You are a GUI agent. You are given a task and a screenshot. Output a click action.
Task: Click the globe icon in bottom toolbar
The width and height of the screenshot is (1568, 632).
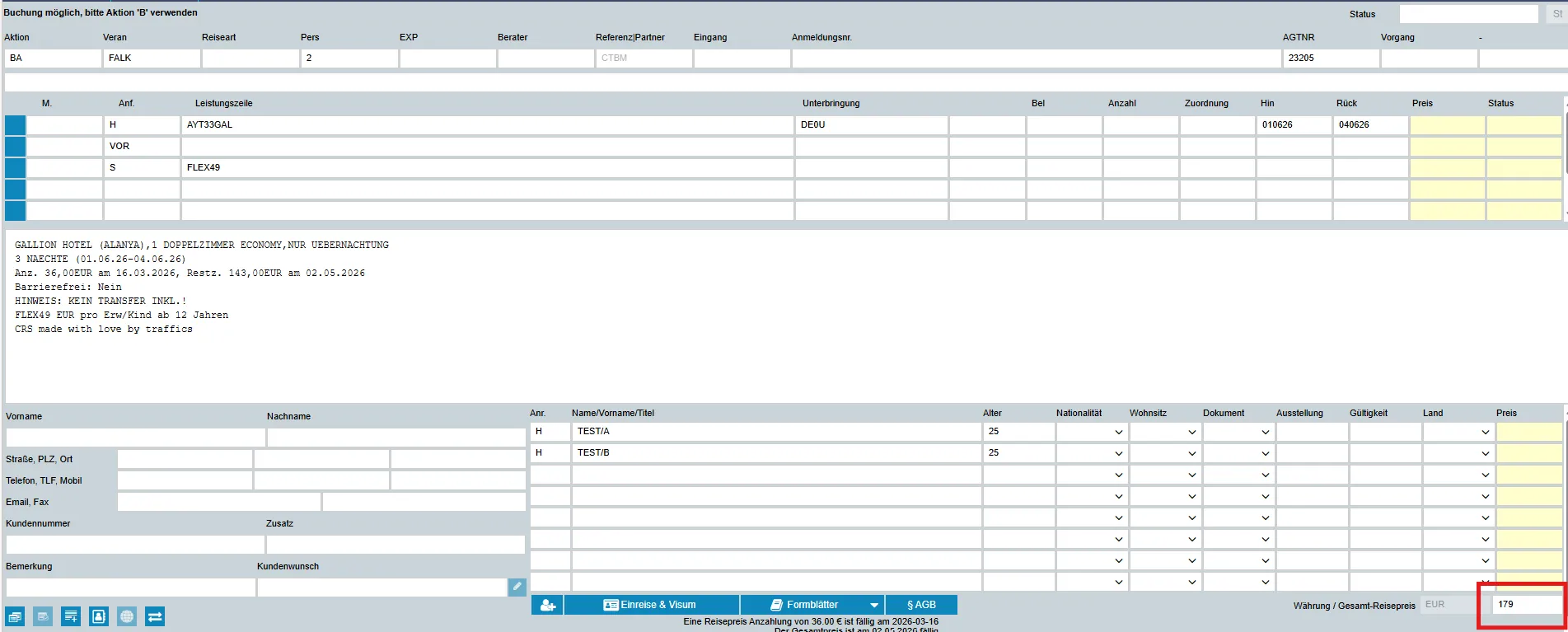click(x=127, y=616)
